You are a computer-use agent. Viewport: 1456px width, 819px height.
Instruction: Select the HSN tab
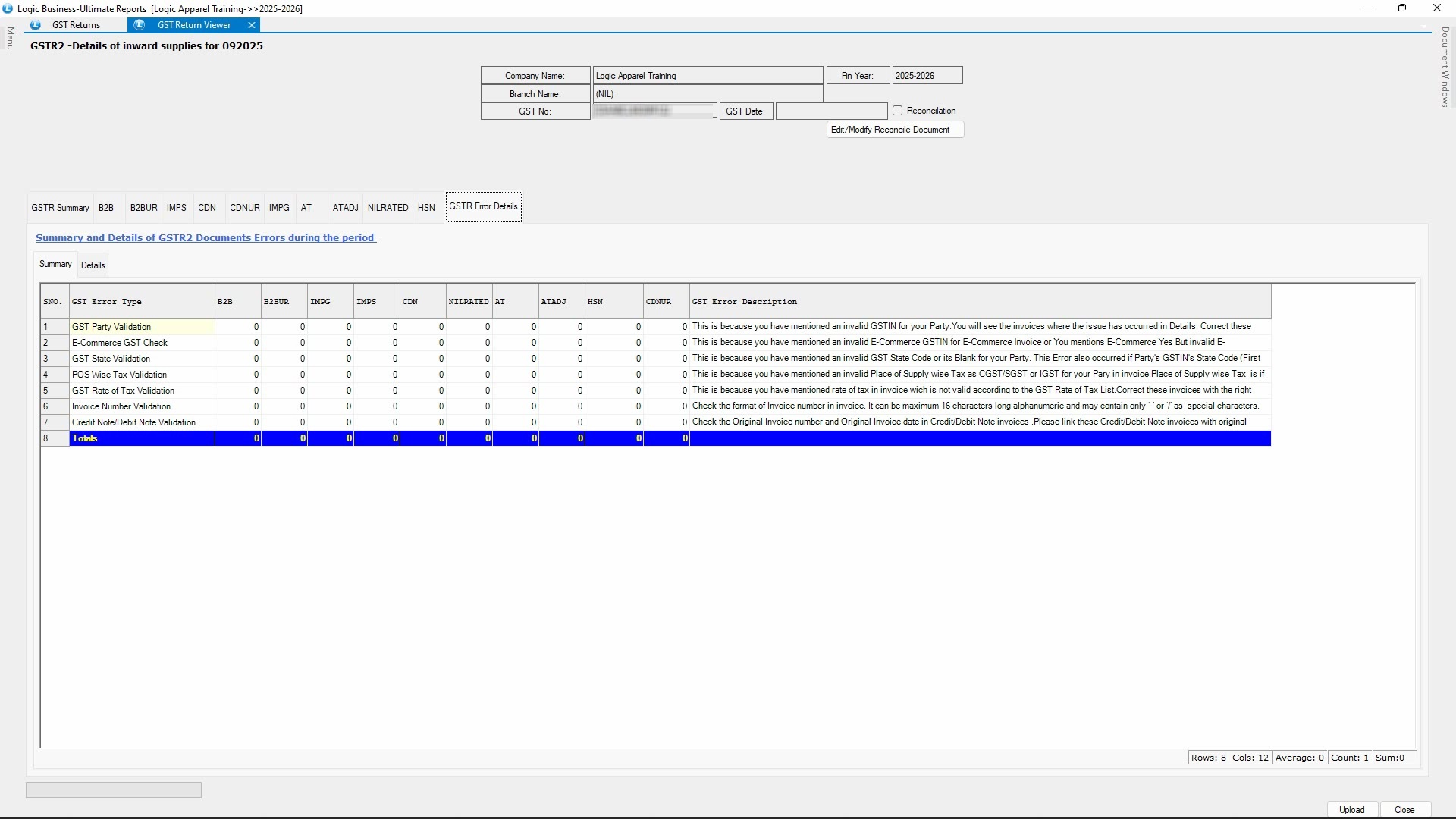(426, 208)
